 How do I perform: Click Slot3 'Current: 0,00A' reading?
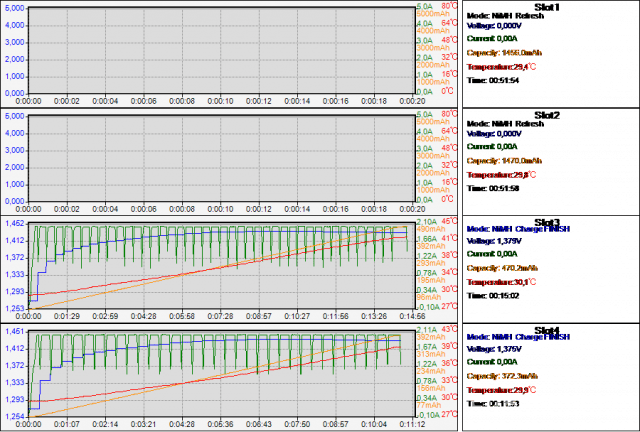coord(492,254)
